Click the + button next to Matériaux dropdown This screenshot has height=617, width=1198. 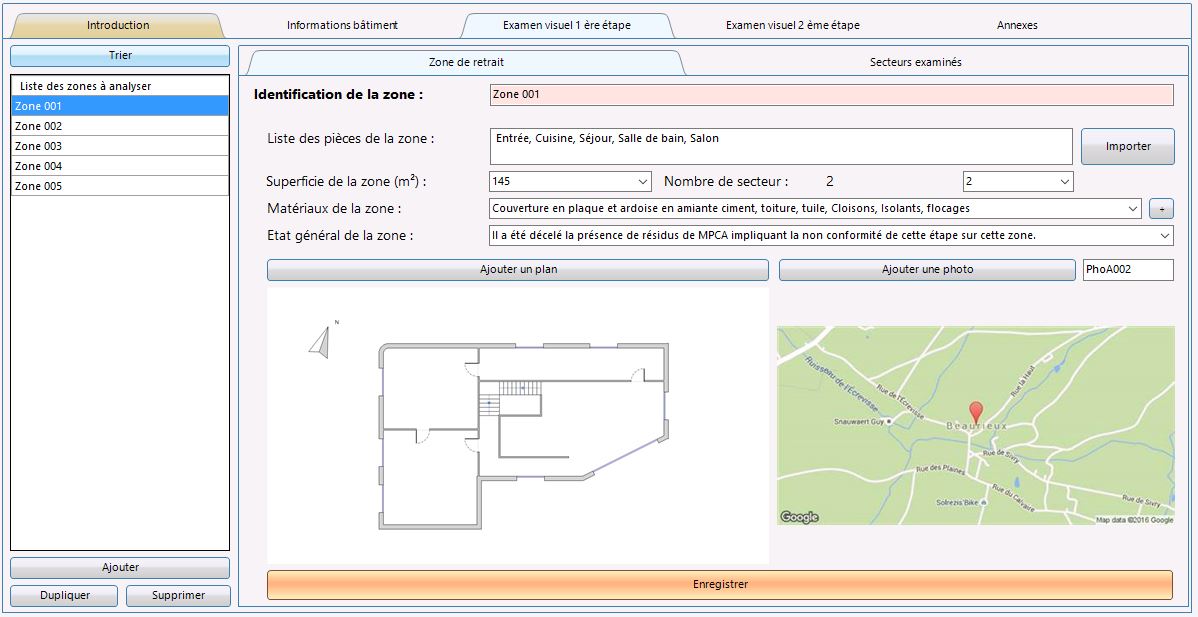click(1161, 208)
